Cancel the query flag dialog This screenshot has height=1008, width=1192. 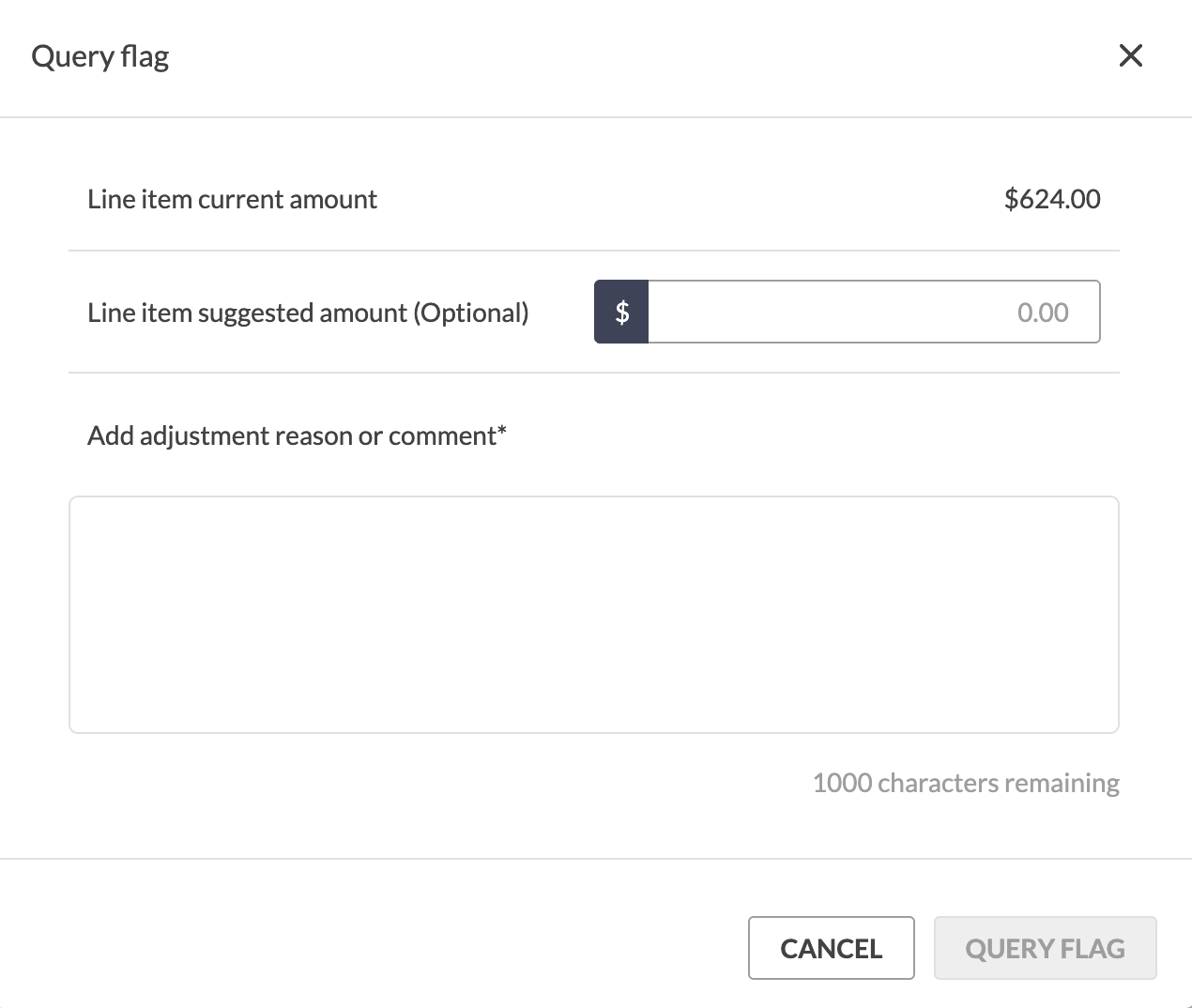coord(832,948)
